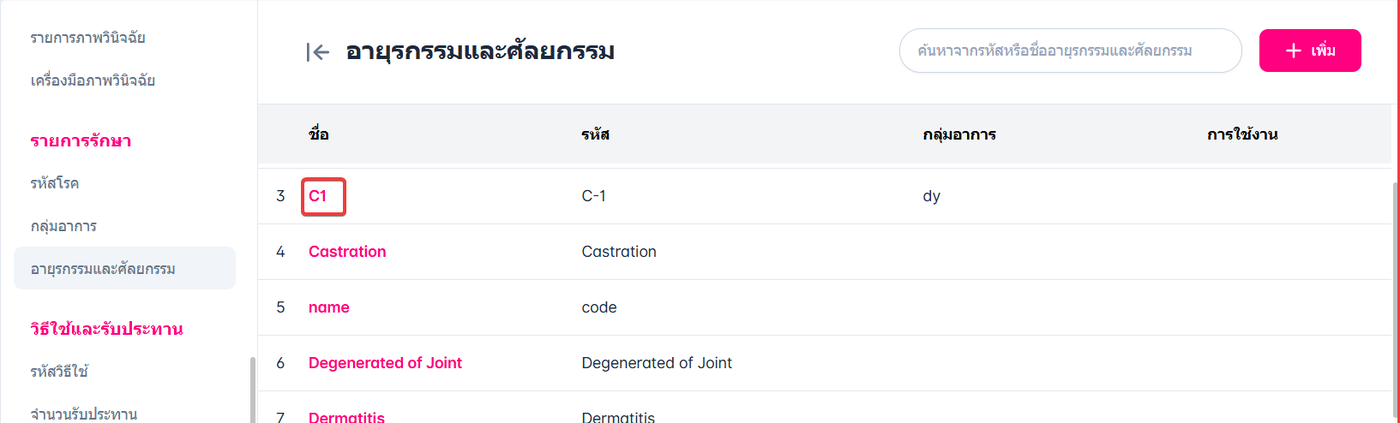
Task: Select อายุรกรรมและศัลยกรรม in the sidebar
Action: coord(103,268)
